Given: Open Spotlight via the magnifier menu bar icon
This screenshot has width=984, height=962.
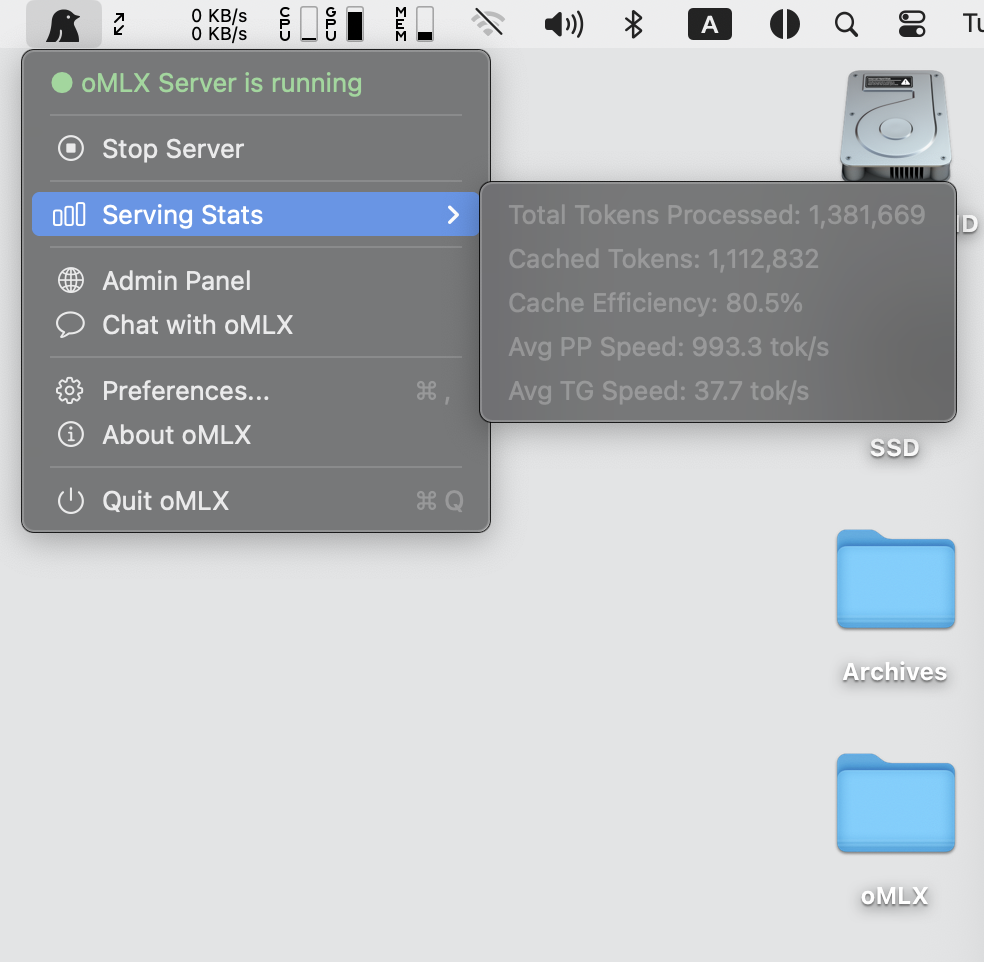Looking at the screenshot, I should point(846,23).
